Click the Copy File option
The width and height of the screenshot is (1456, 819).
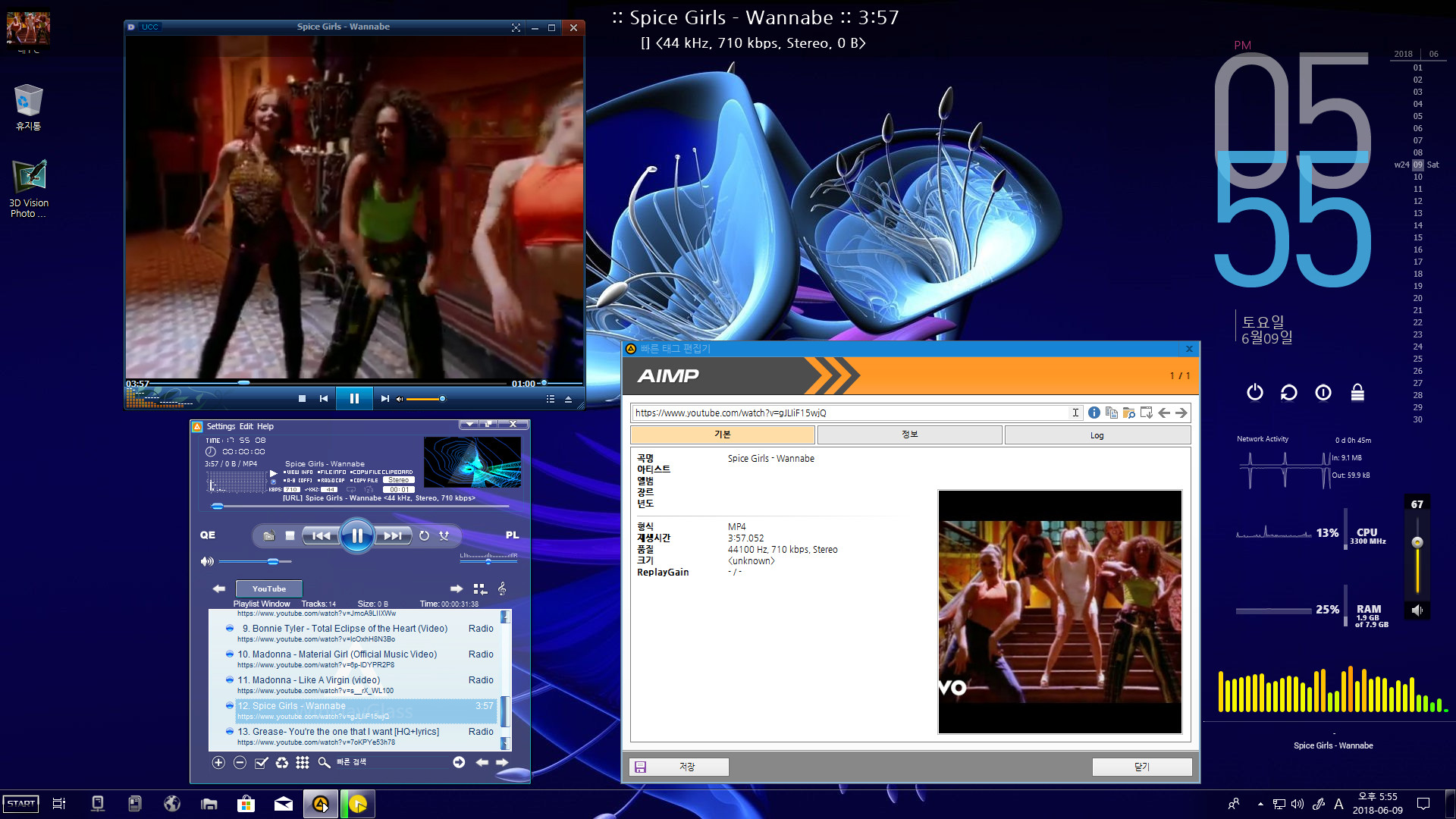click(x=364, y=480)
